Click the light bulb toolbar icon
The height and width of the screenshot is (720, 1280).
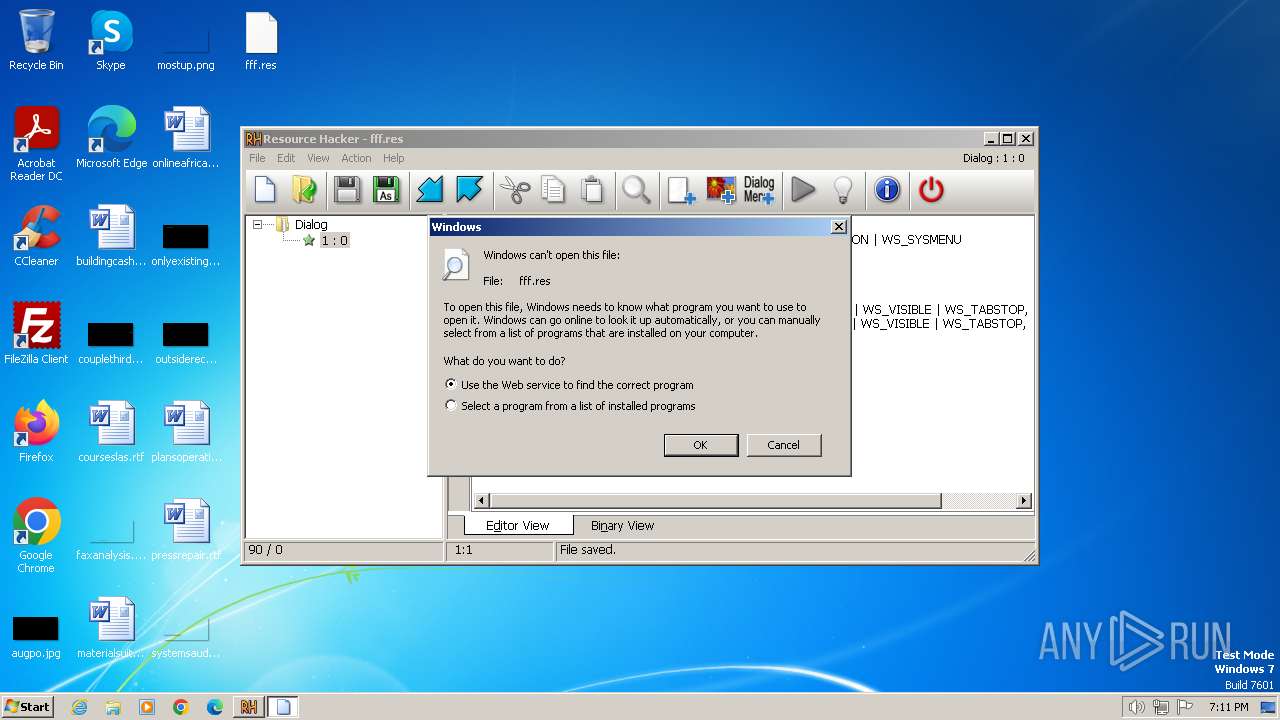tap(842, 189)
